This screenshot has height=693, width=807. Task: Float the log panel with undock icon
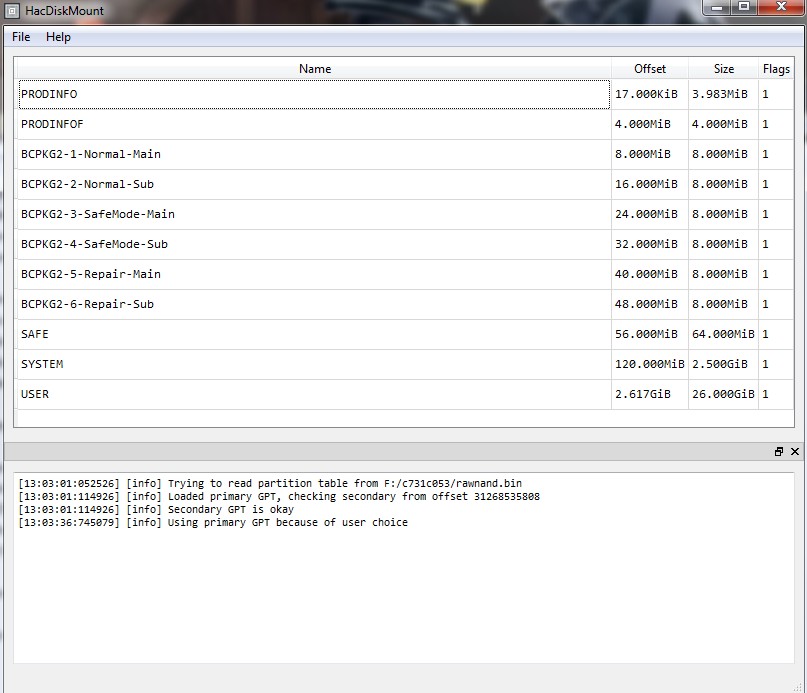[779, 452]
